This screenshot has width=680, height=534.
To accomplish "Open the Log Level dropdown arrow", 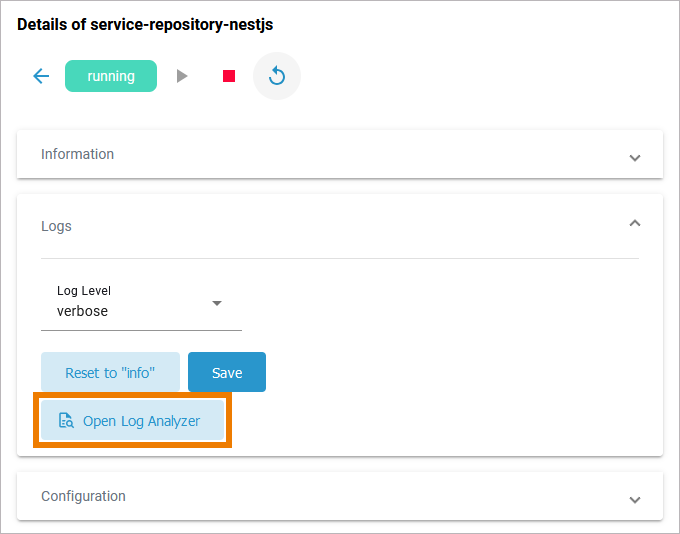I will 217,303.
